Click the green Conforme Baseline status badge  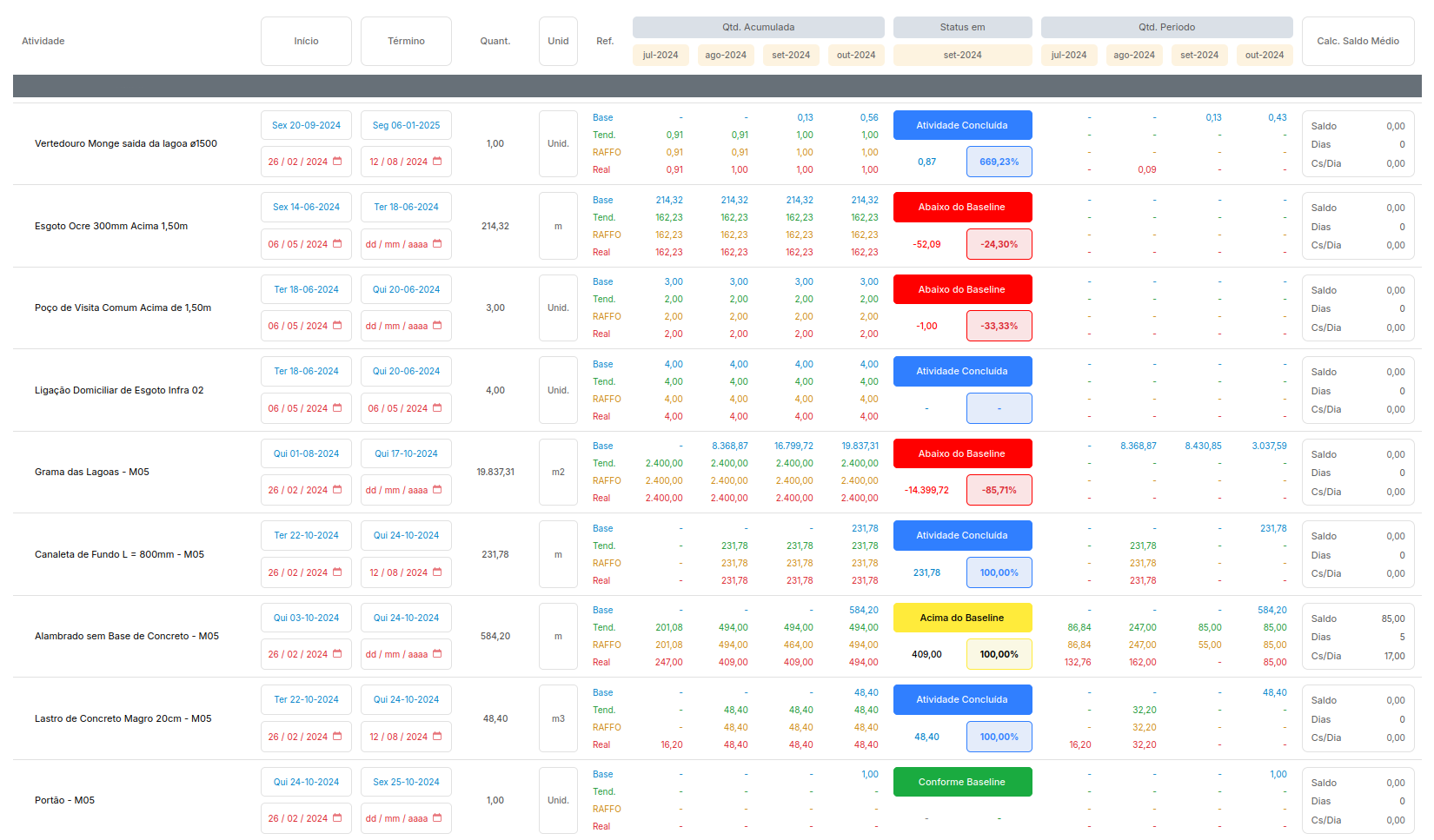tap(962, 782)
